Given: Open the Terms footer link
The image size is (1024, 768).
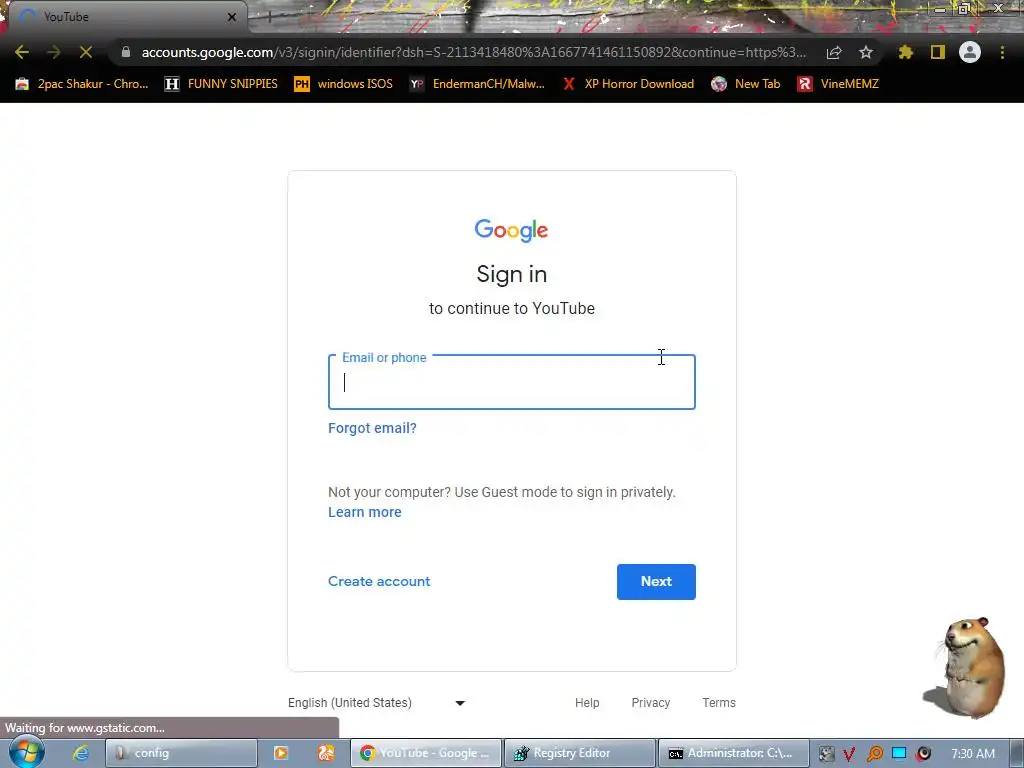Looking at the screenshot, I should pos(719,703).
